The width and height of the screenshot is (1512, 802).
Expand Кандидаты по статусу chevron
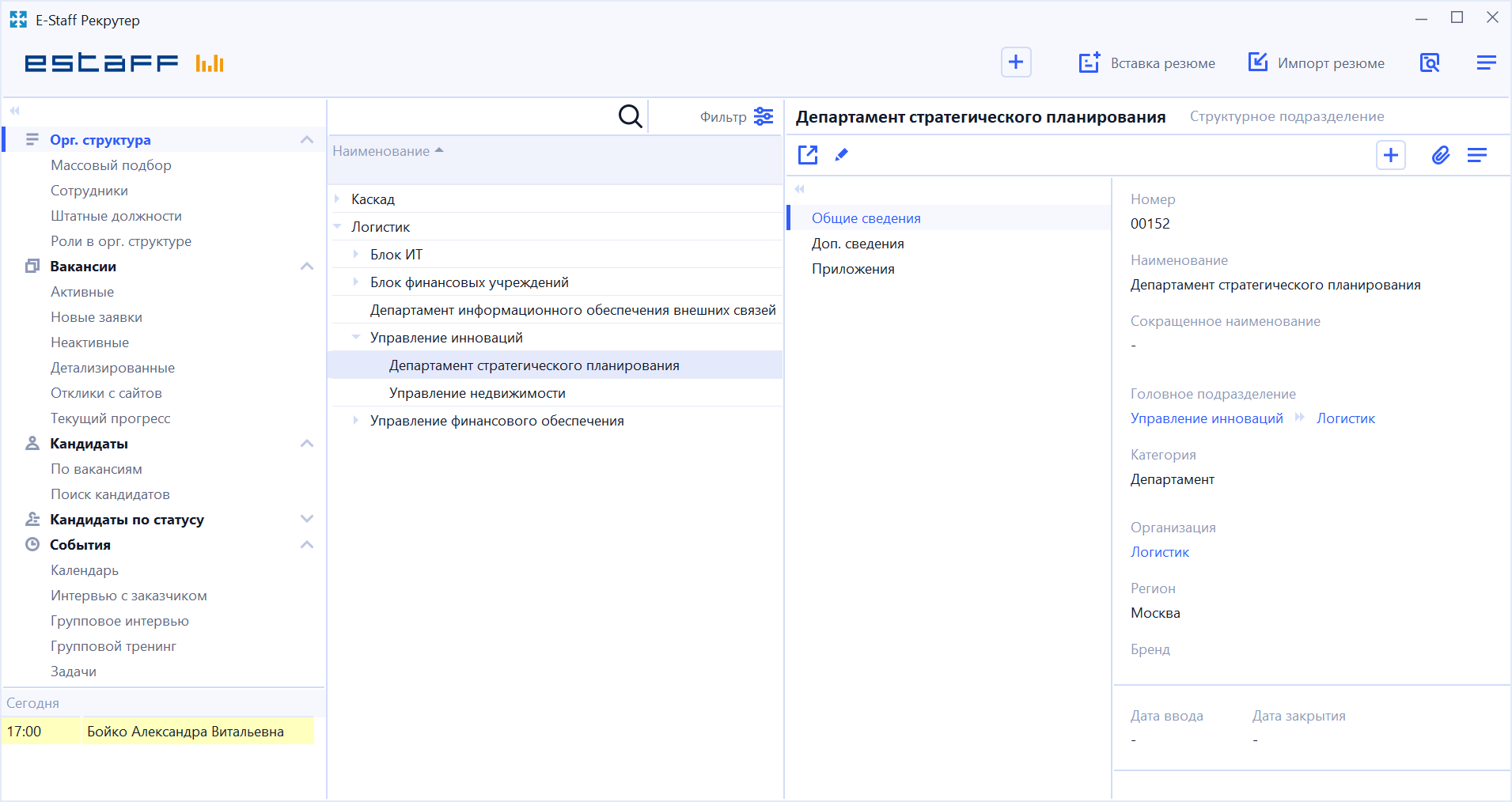(x=307, y=519)
